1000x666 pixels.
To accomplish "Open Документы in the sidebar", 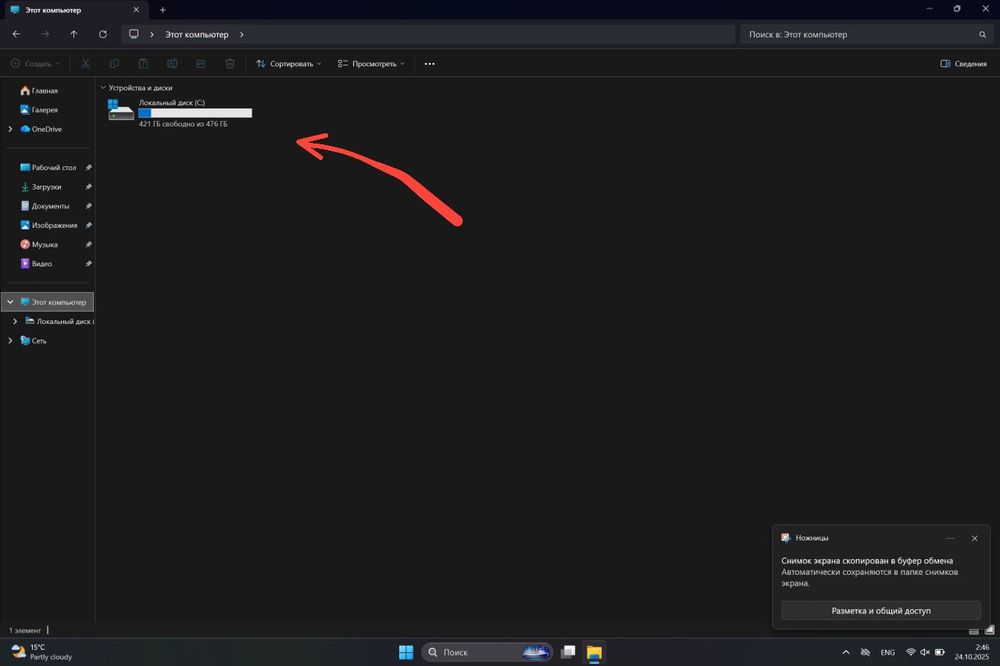I will click(x=45, y=206).
